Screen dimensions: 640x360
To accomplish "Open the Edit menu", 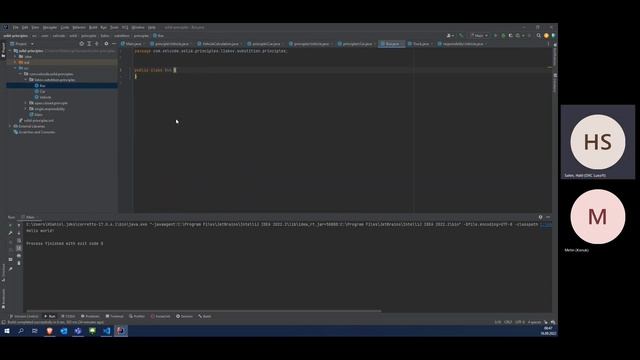I will click(25, 27).
